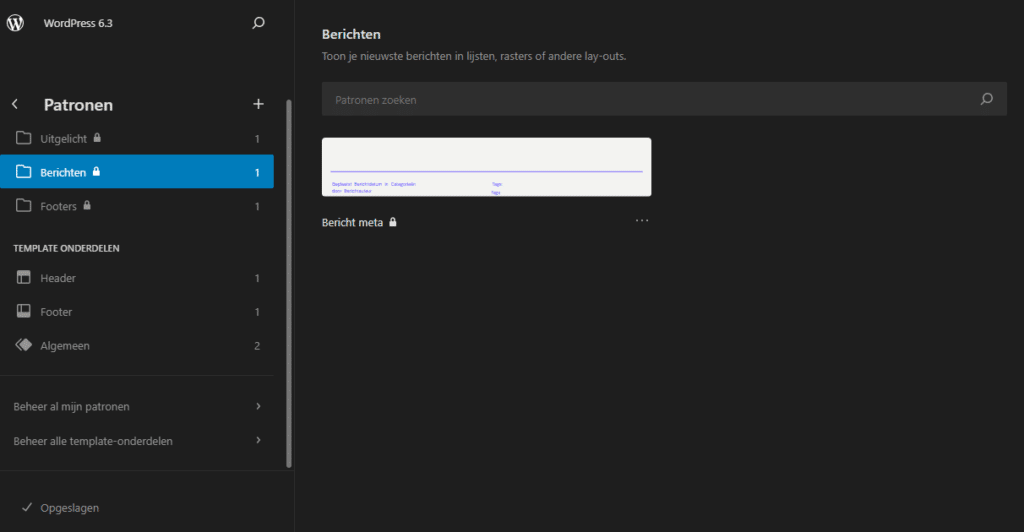Expand Beheer al mijn patronen chevron
Screen dimensions: 1024x532
click(x=258, y=406)
